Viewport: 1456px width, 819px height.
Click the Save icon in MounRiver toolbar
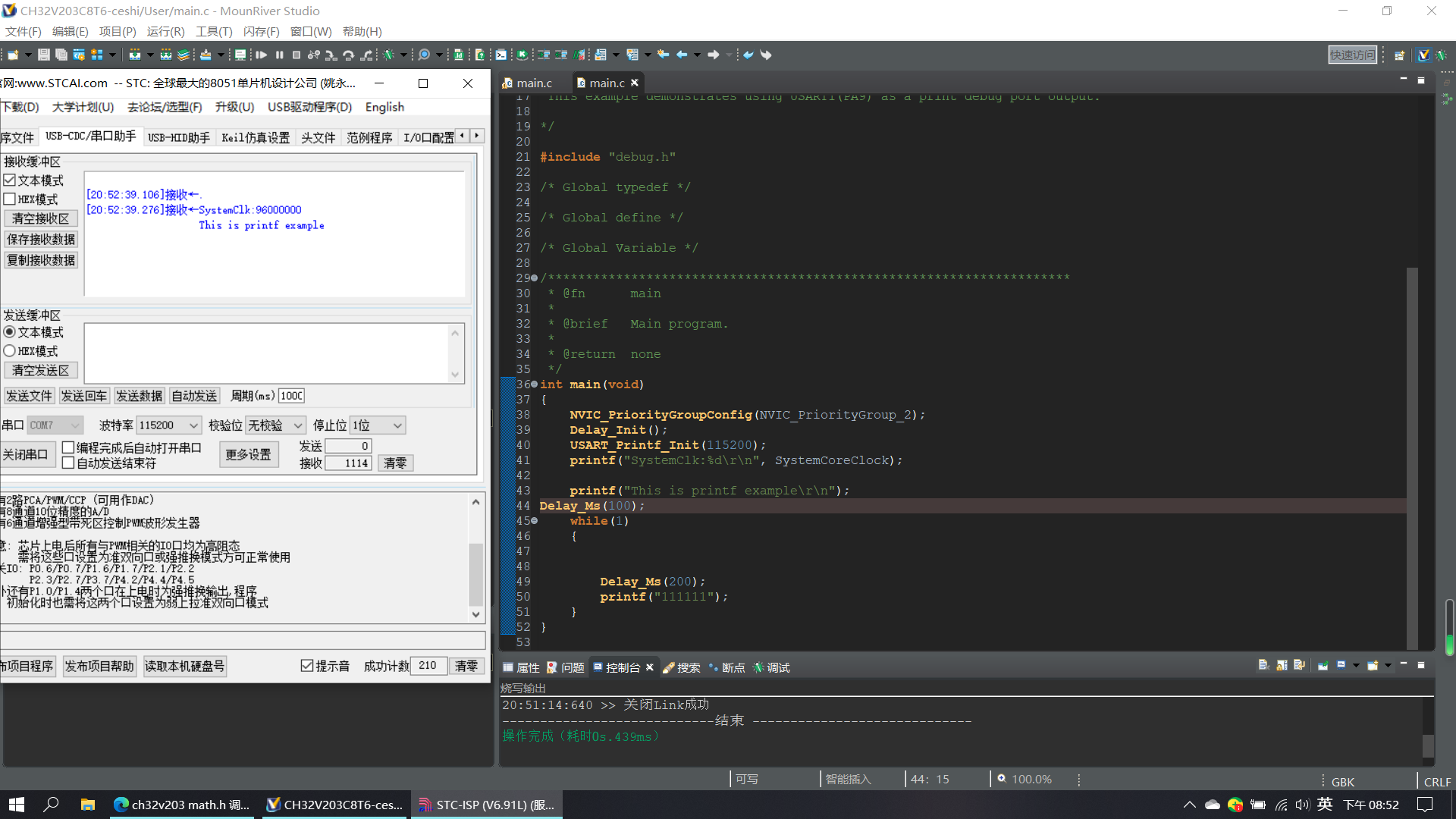coord(44,55)
